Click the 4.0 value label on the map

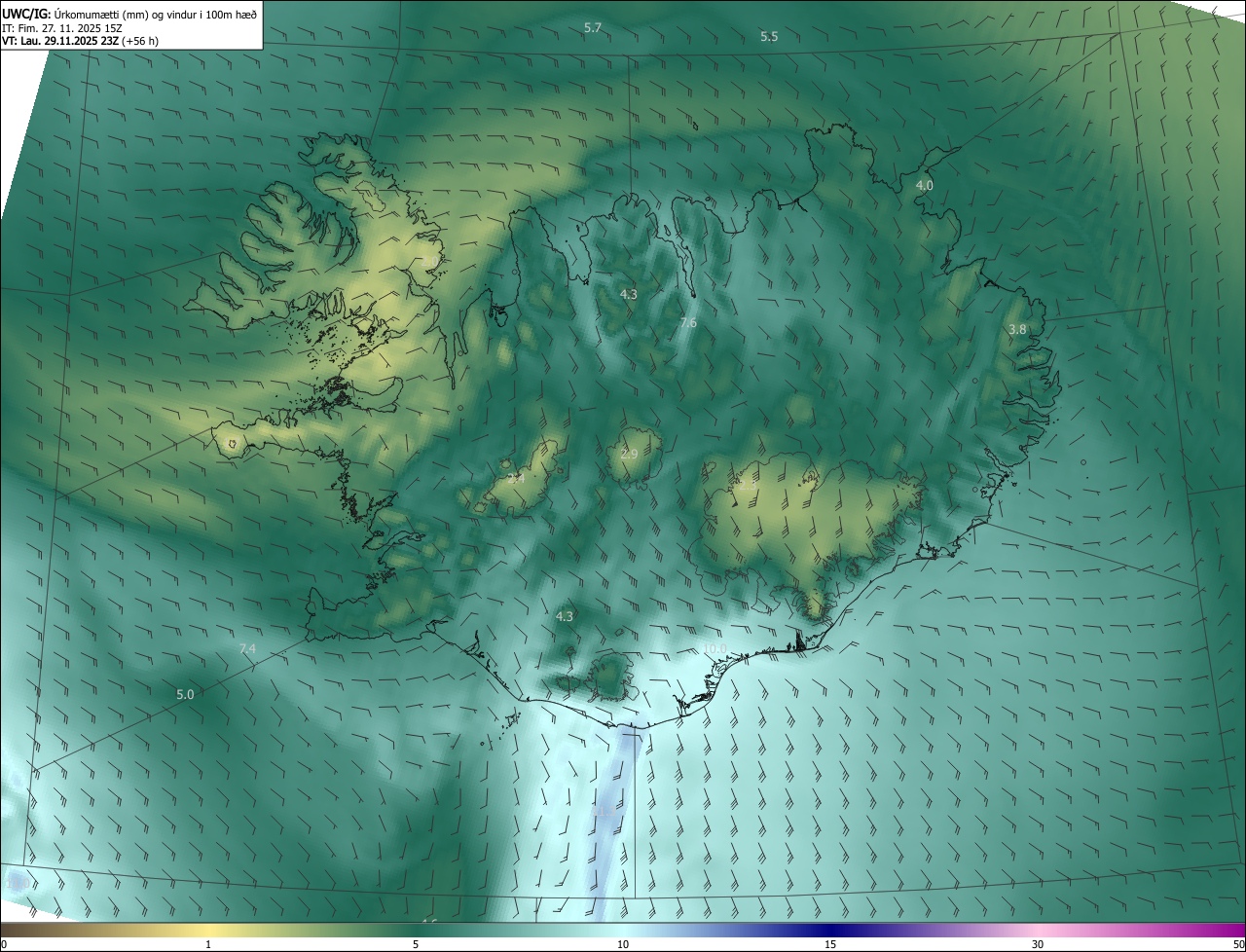pyautogui.click(x=925, y=185)
